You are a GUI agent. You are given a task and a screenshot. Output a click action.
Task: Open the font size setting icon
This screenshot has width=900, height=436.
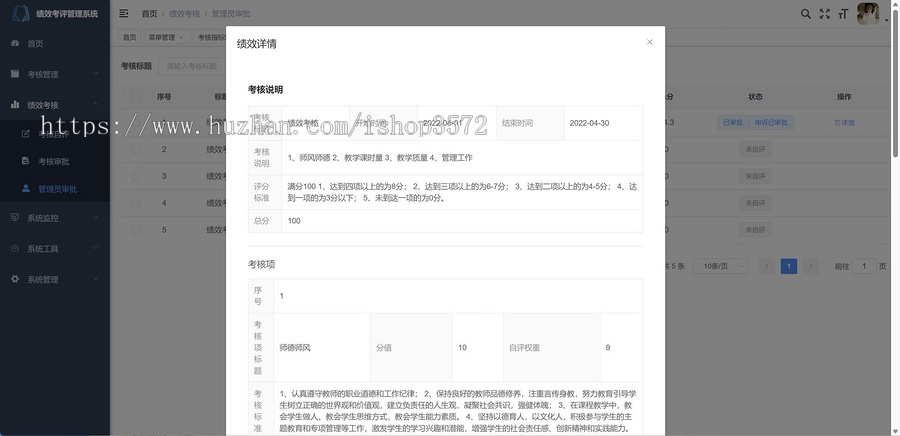843,14
